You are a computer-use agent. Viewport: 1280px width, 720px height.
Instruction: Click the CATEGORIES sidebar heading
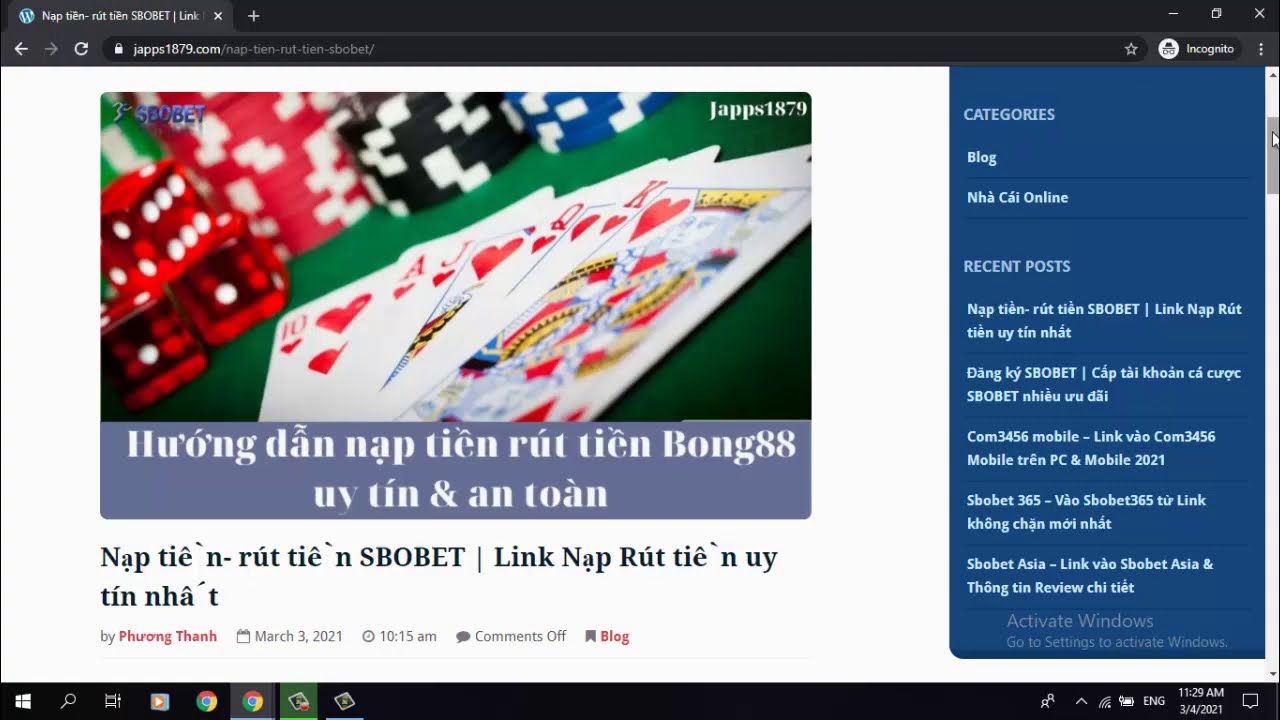coord(1009,114)
